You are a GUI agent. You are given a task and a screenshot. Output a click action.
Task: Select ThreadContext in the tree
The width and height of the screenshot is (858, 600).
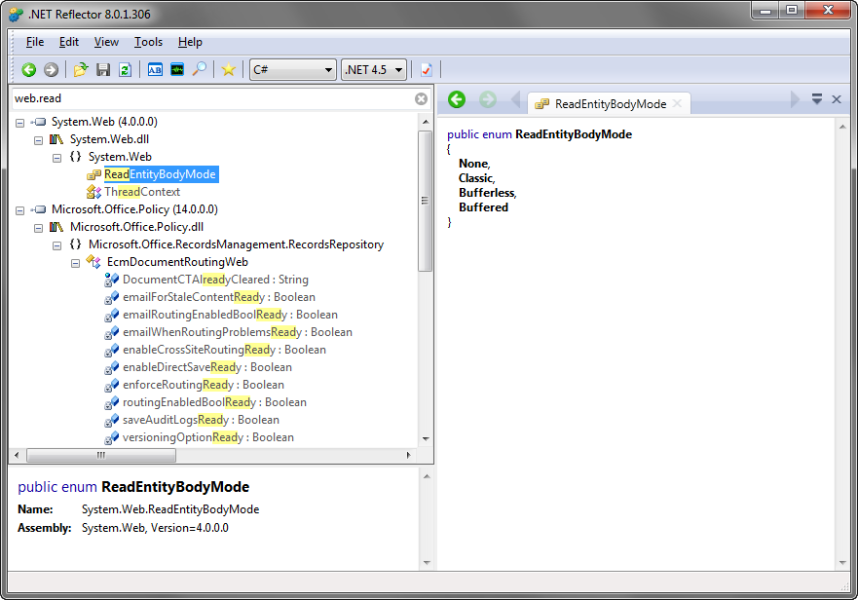pyautogui.click(x=142, y=192)
